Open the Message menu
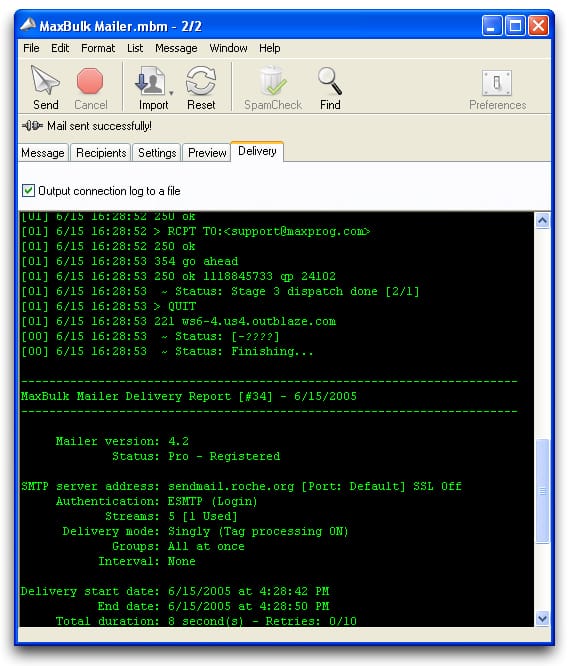The image size is (571, 666). (x=176, y=48)
